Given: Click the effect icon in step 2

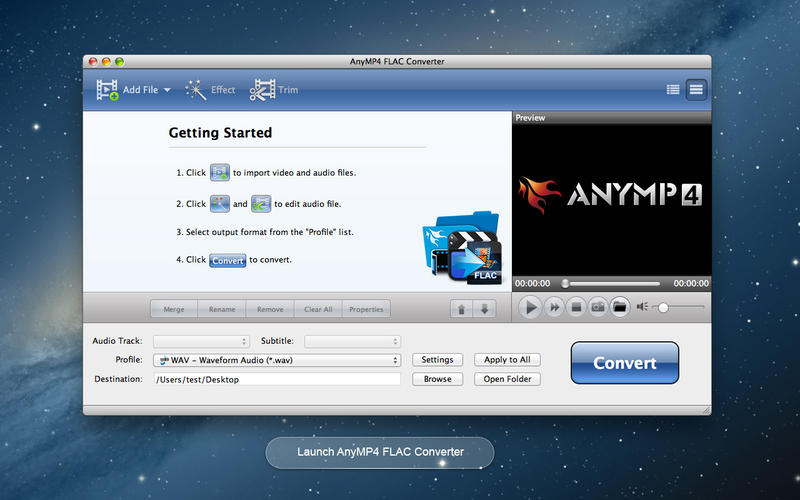Looking at the screenshot, I should click(220, 204).
